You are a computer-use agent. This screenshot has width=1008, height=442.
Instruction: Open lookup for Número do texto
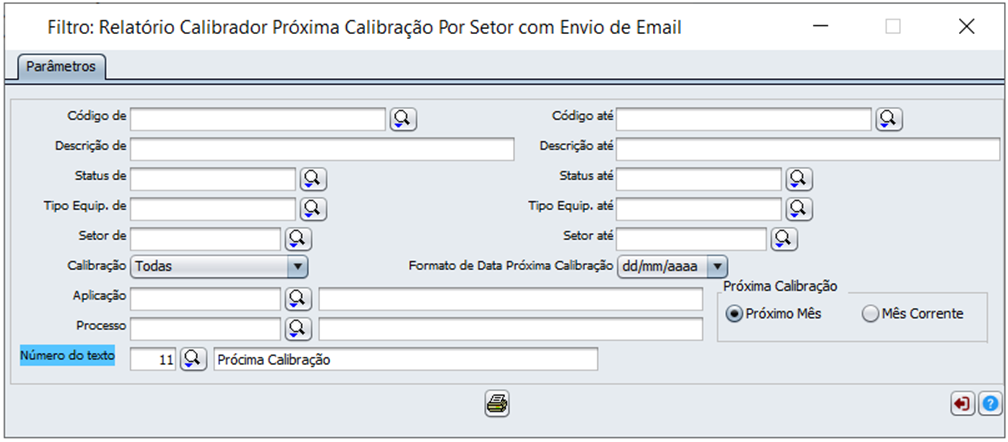point(193,358)
